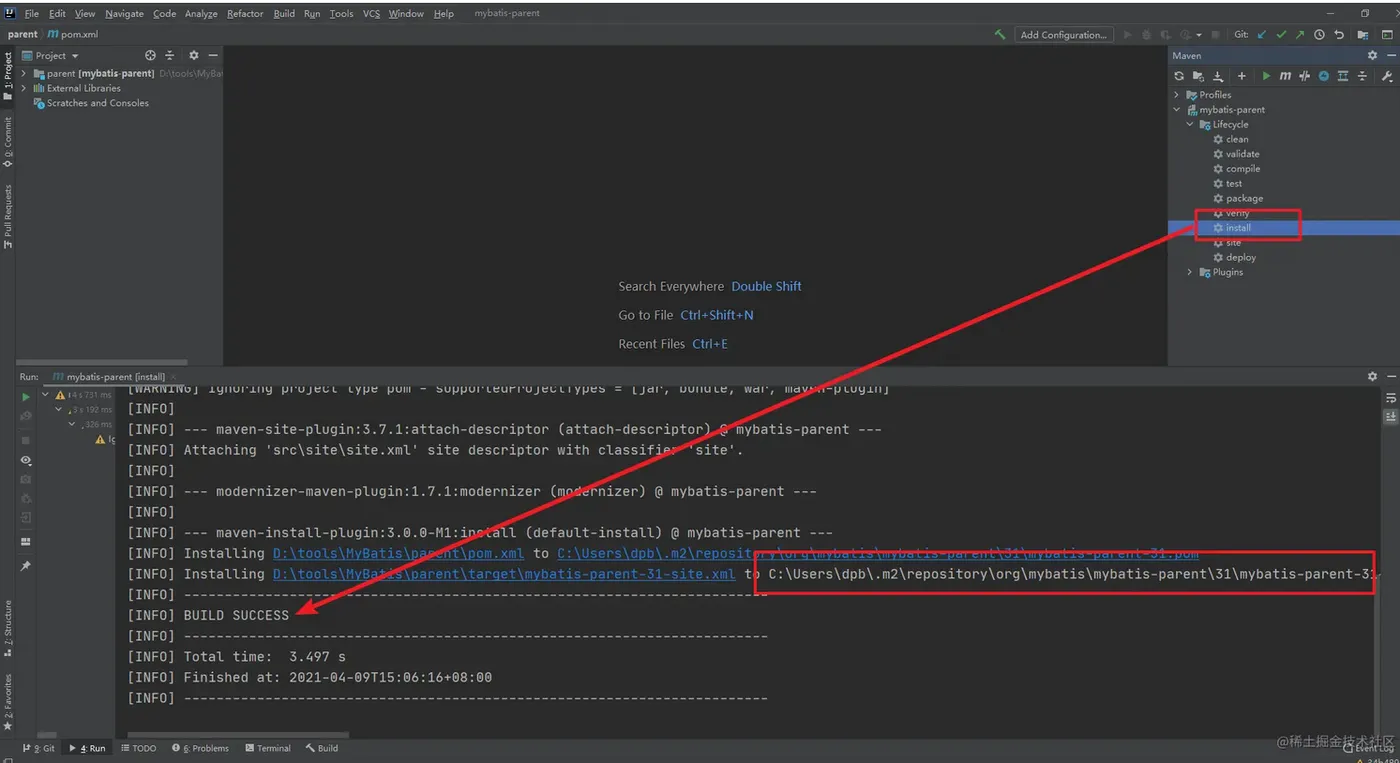Screen dimensions: 1400x763
Task: Open D:\tools\MyBatis\parent\pom.xml link
Action: pos(398,553)
